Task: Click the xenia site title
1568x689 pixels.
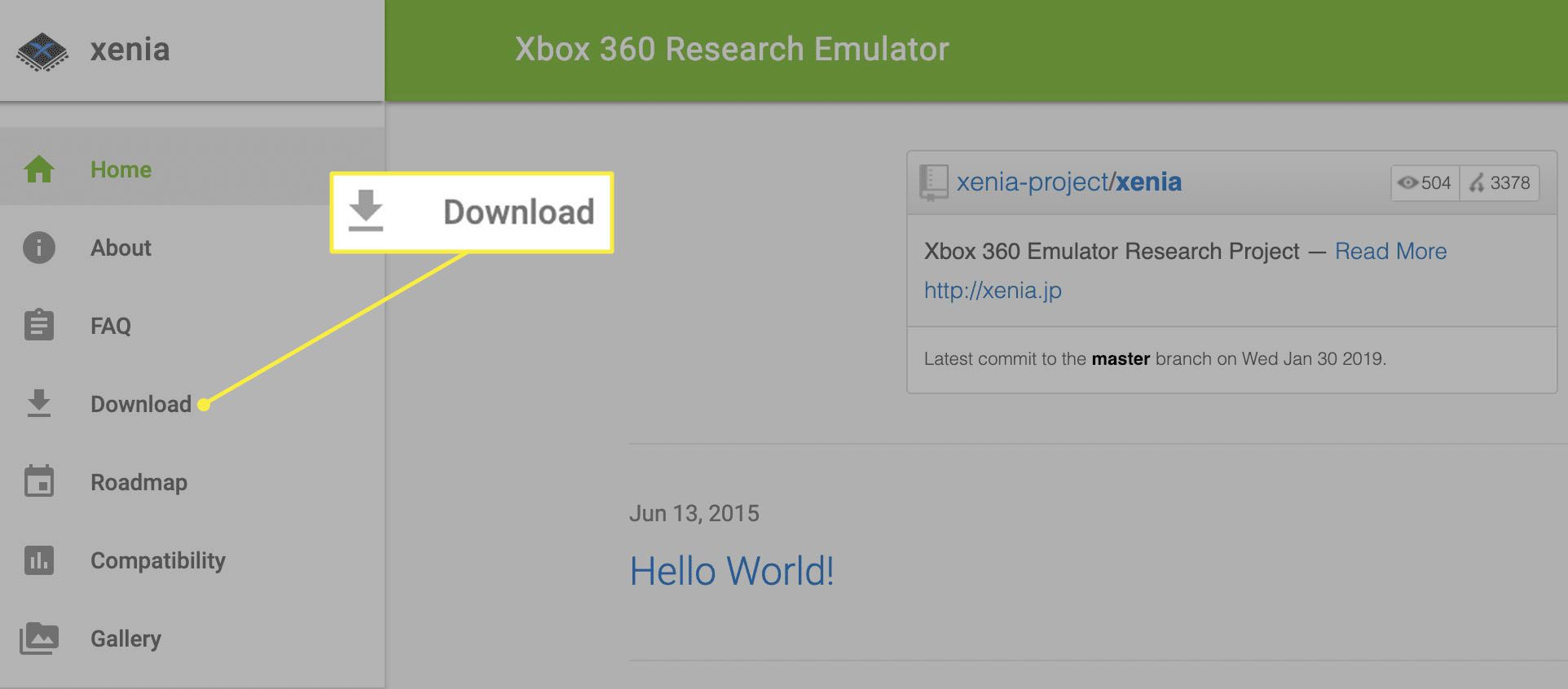Action: pyautogui.click(x=130, y=50)
